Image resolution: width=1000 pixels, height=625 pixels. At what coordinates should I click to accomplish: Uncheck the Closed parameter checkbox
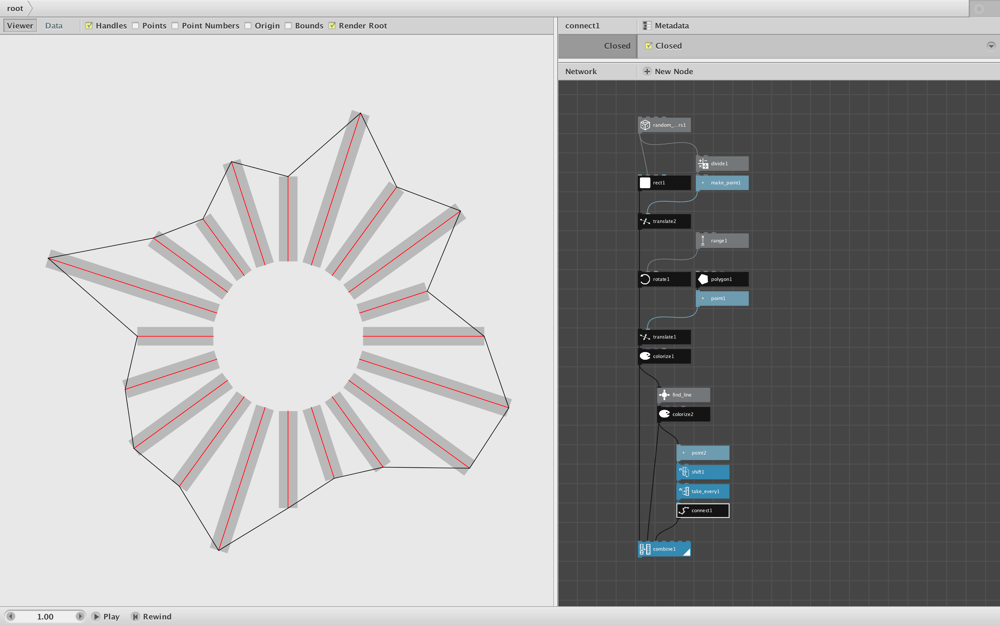click(x=649, y=46)
